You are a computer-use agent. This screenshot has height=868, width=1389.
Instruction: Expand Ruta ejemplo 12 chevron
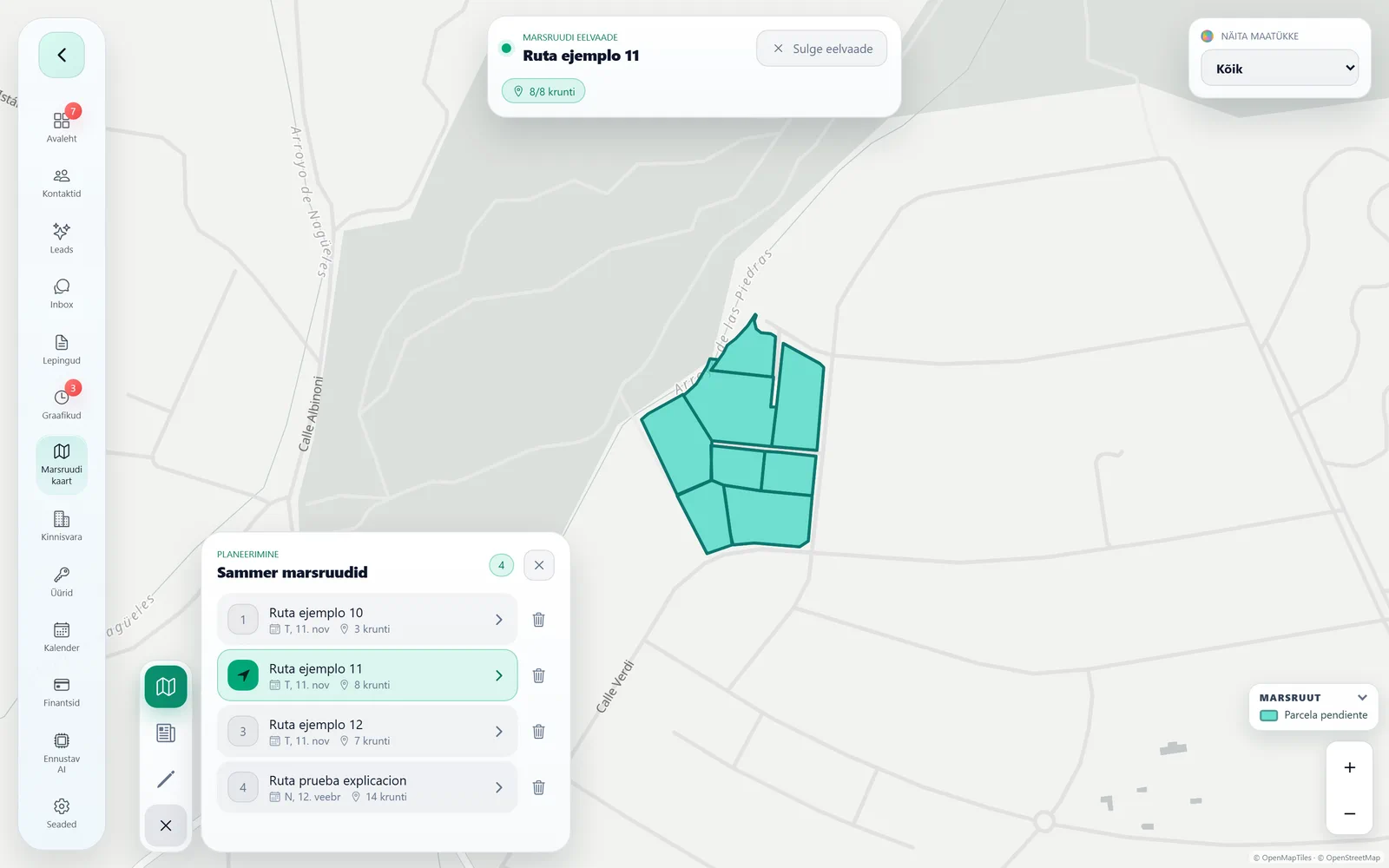pos(498,732)
